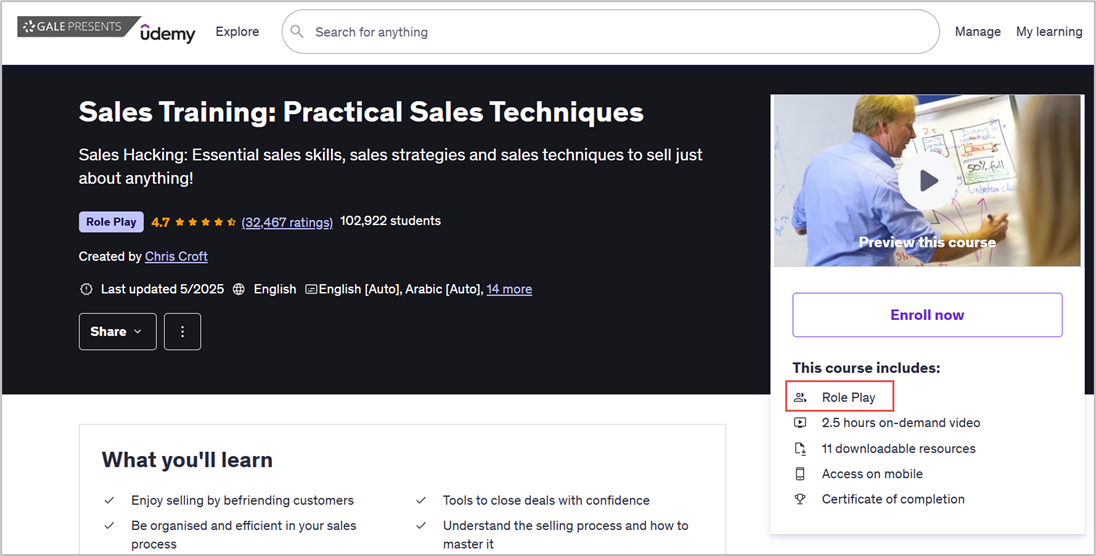Screen dimensions: 1096x556
Task: Click the Certificate of completion text
Action: 893,499
